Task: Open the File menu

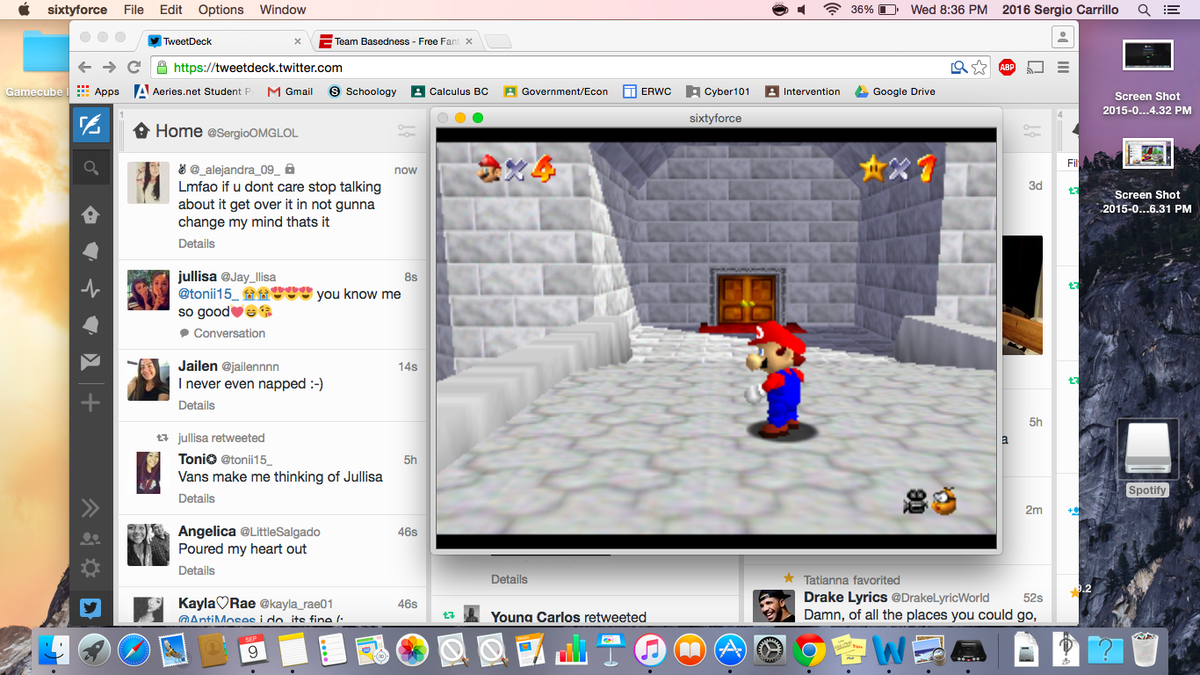Action: pos(133,10)
